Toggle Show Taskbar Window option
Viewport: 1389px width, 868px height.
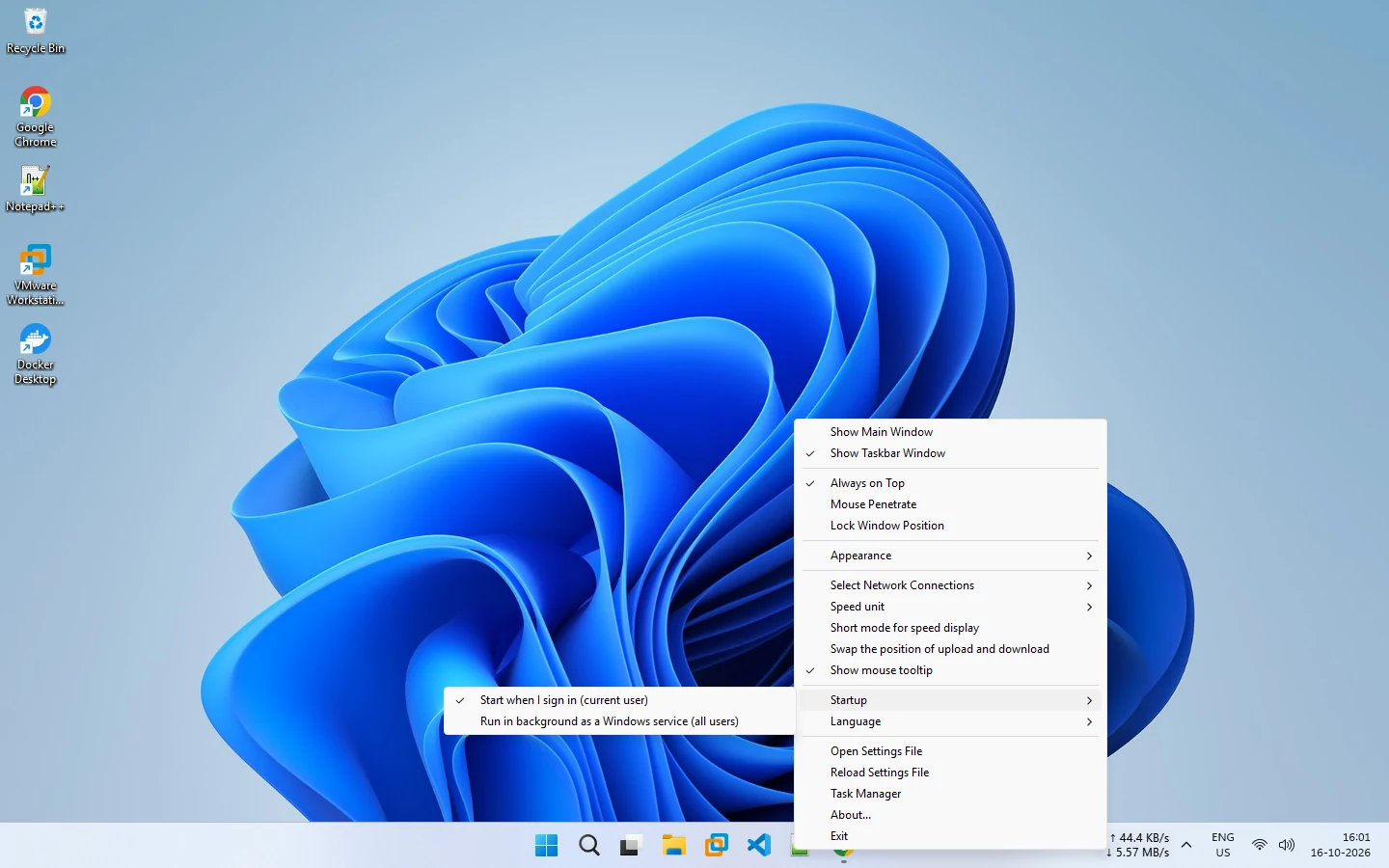950,453
